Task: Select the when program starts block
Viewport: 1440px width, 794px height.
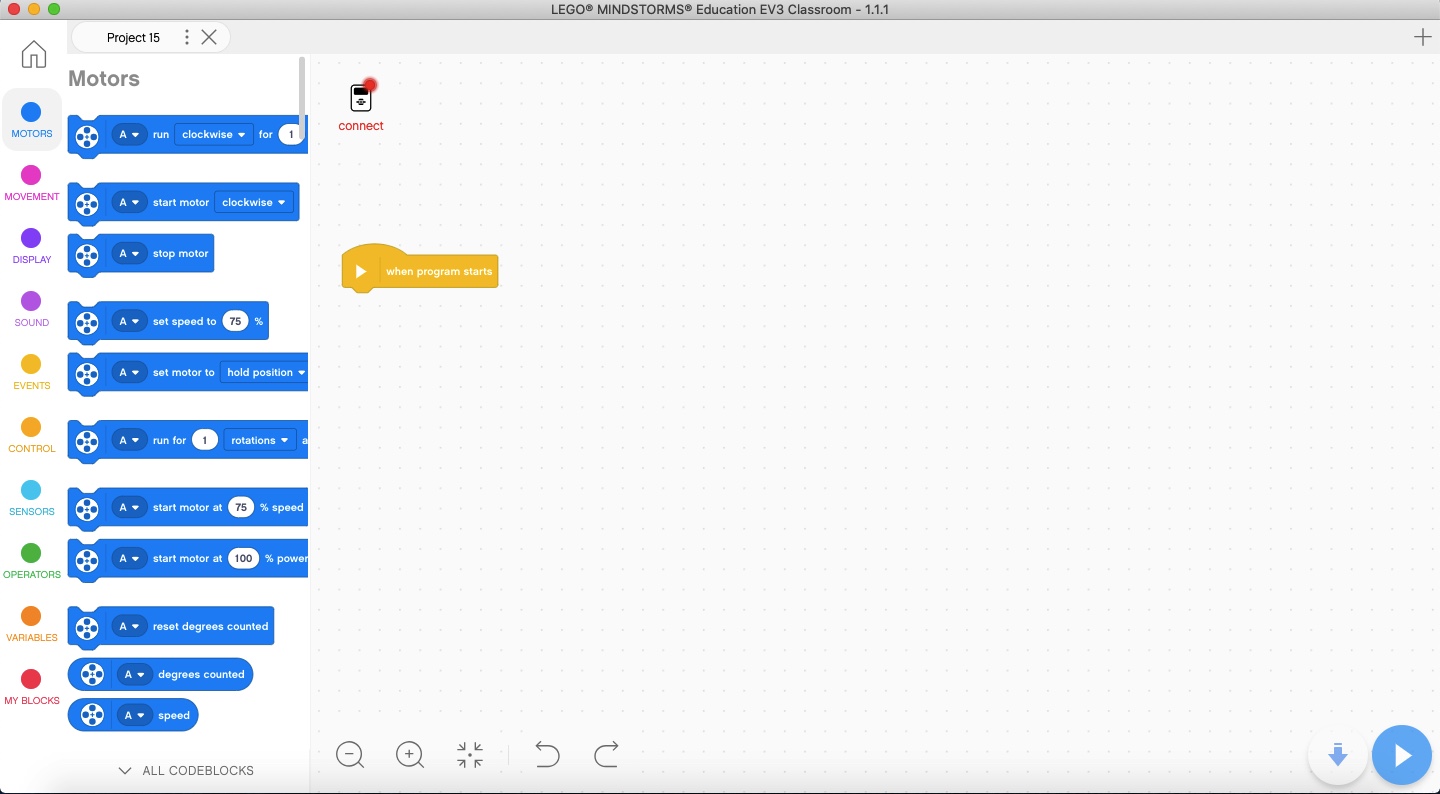Action: point(420,270)
